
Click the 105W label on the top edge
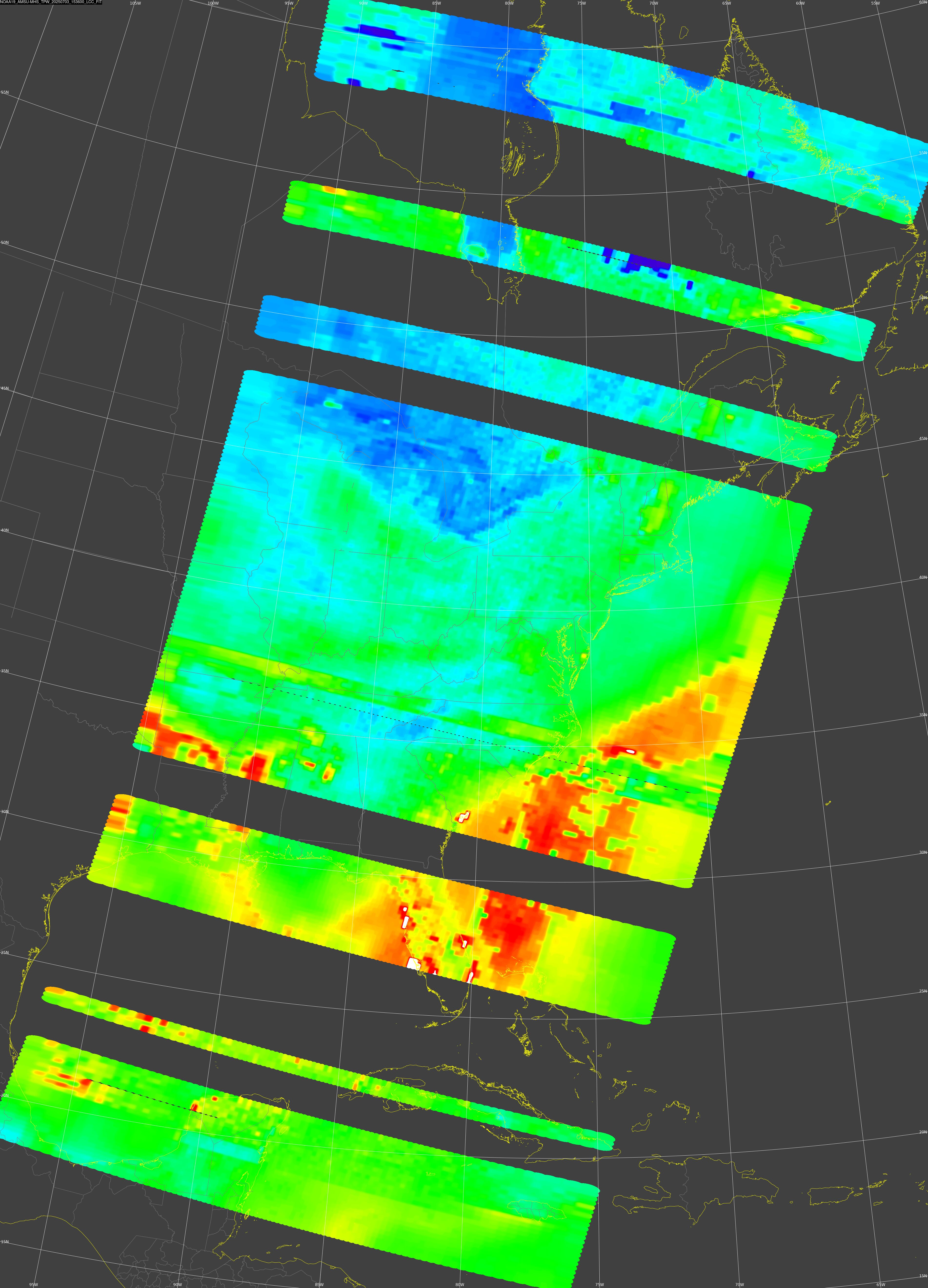coord(135,3)
